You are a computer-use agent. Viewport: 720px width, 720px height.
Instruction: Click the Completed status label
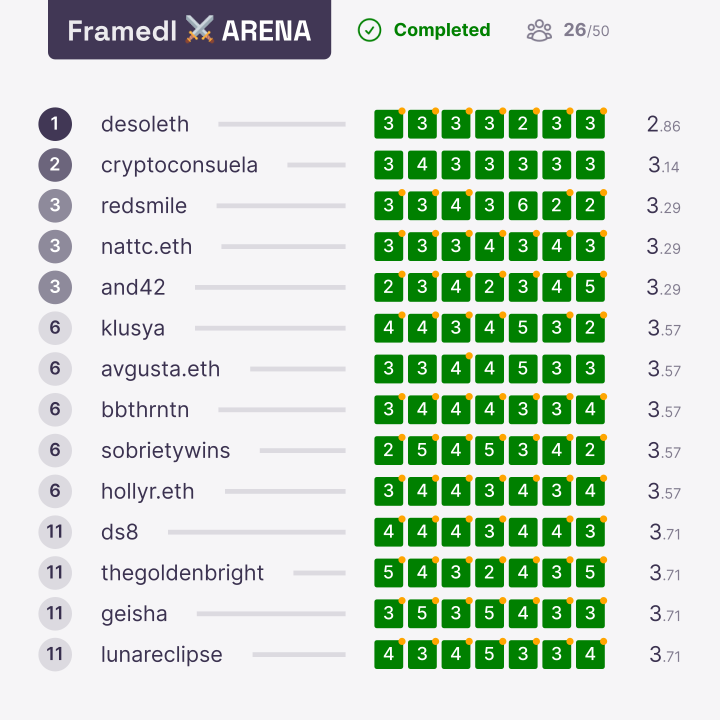coord(442,30)
